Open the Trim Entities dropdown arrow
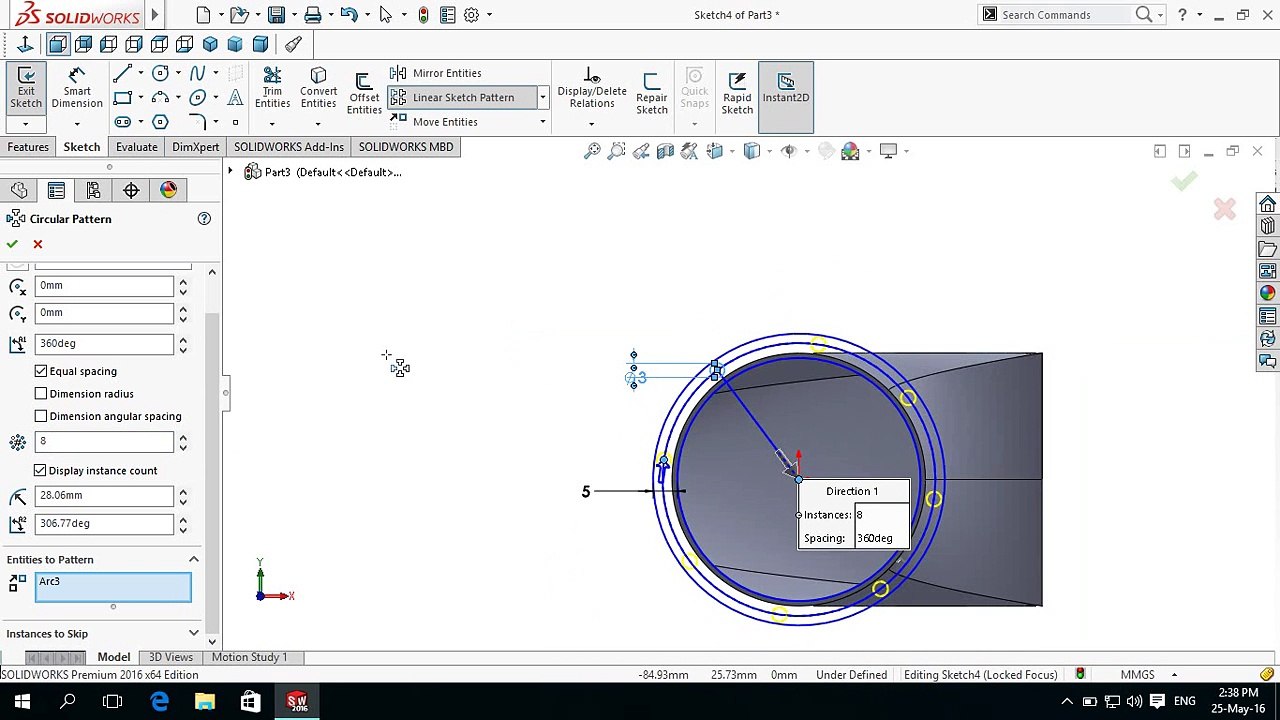The width and height of the screenshot is (1280, 720). [x=272, y=124]
